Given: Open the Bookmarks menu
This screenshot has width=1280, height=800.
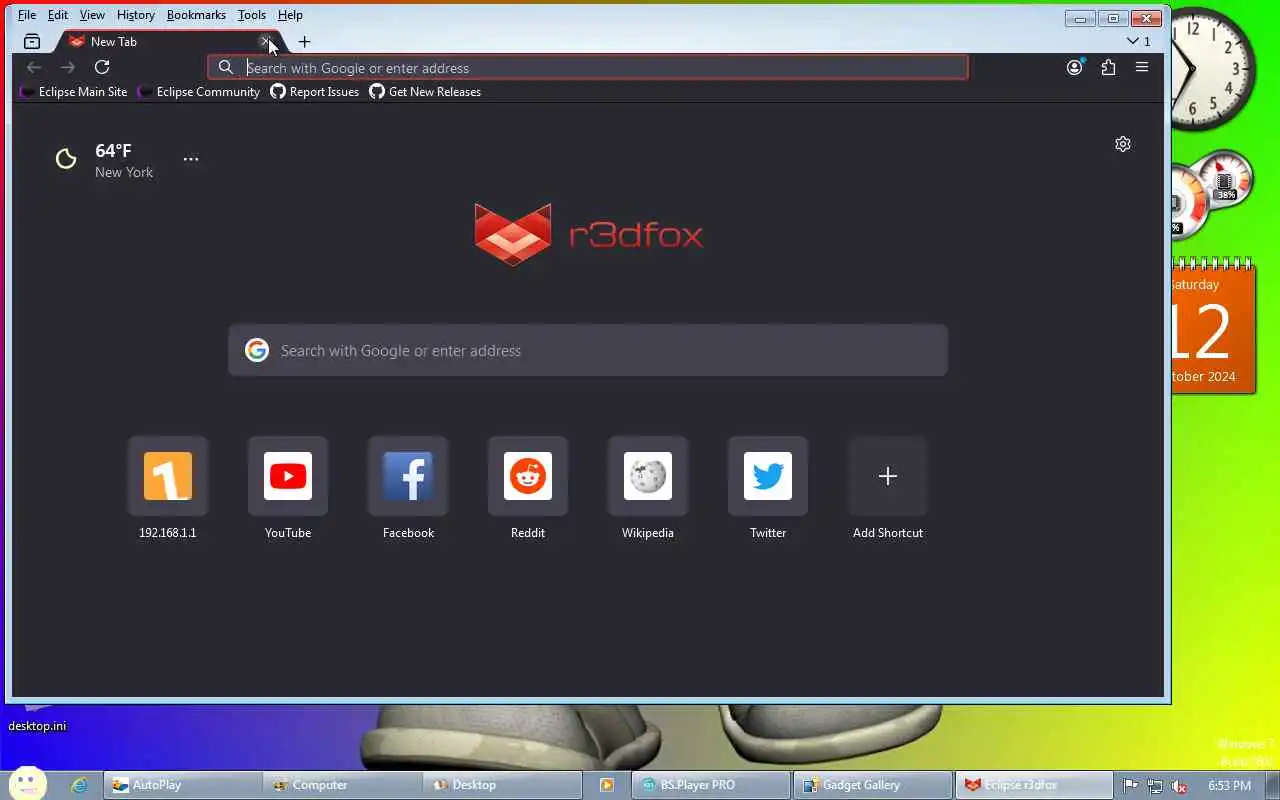Looking at the screenshot, I should (x=196, y=15).
